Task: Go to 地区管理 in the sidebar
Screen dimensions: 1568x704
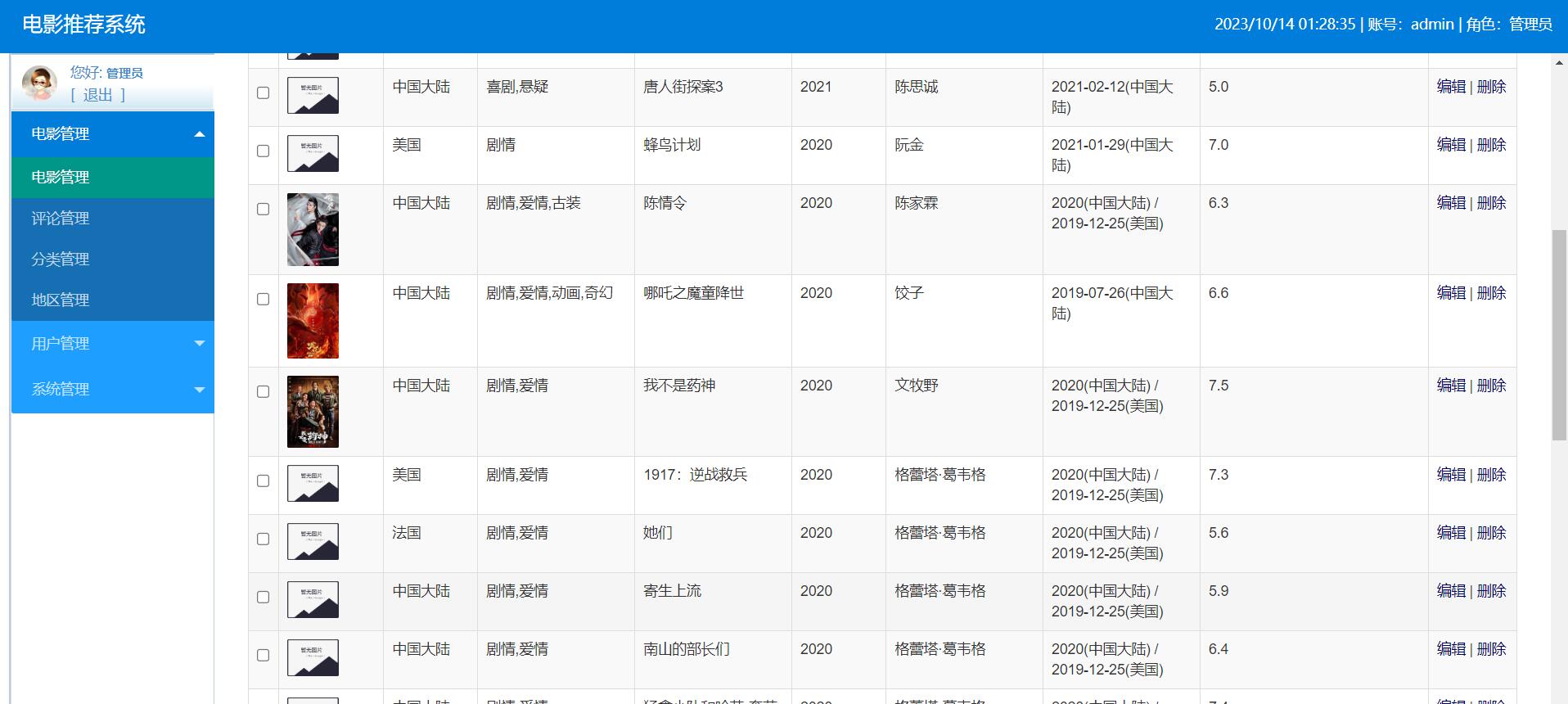Action: point(113,300)
